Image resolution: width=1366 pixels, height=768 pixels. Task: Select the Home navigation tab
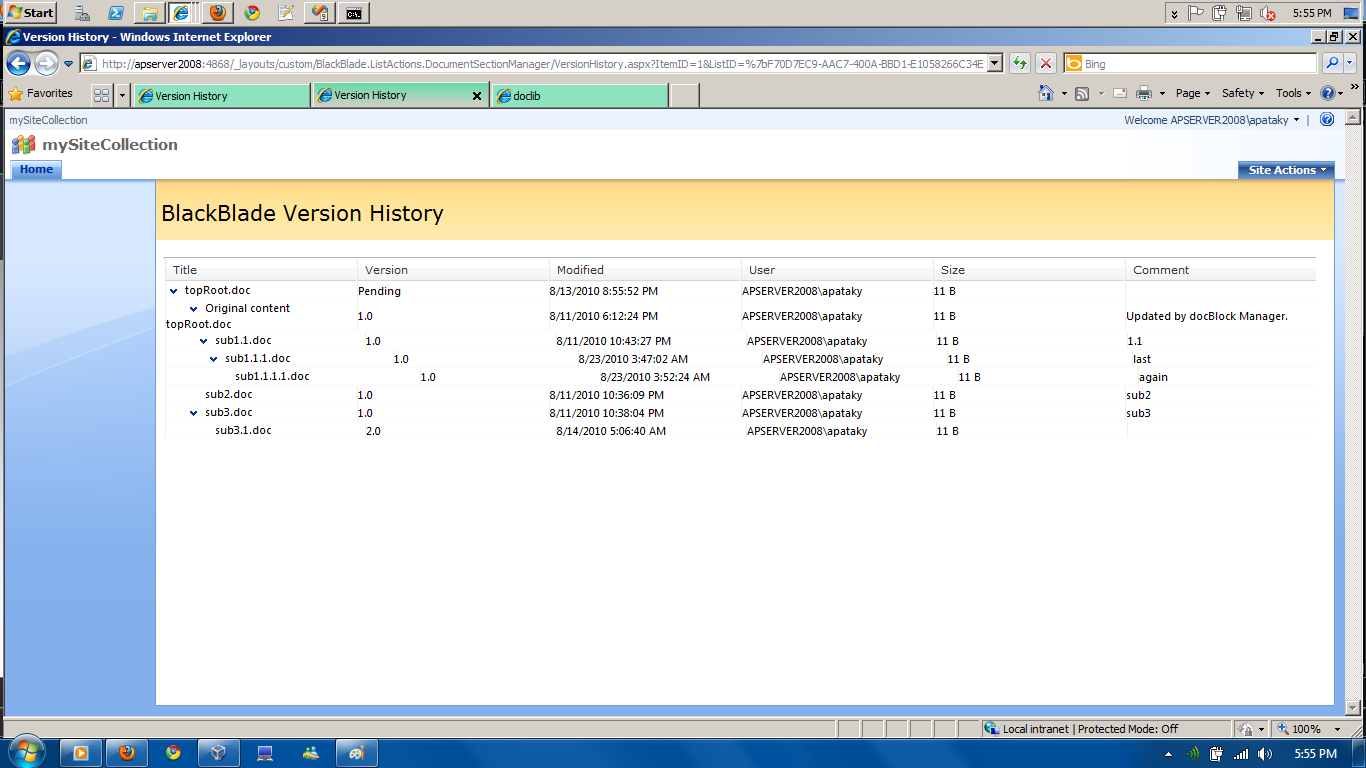36,169
